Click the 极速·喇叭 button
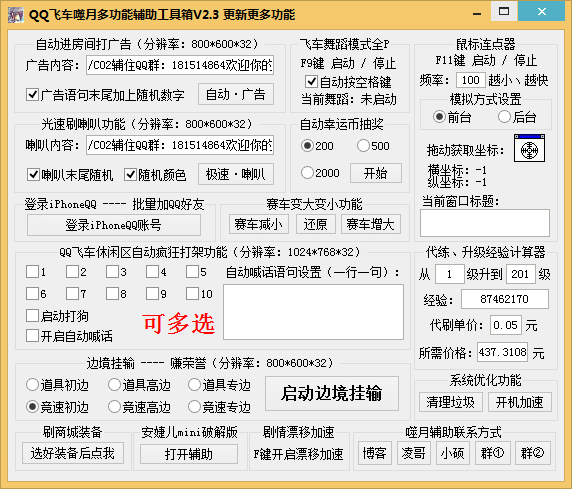572x489 pixels. point(236,174)
